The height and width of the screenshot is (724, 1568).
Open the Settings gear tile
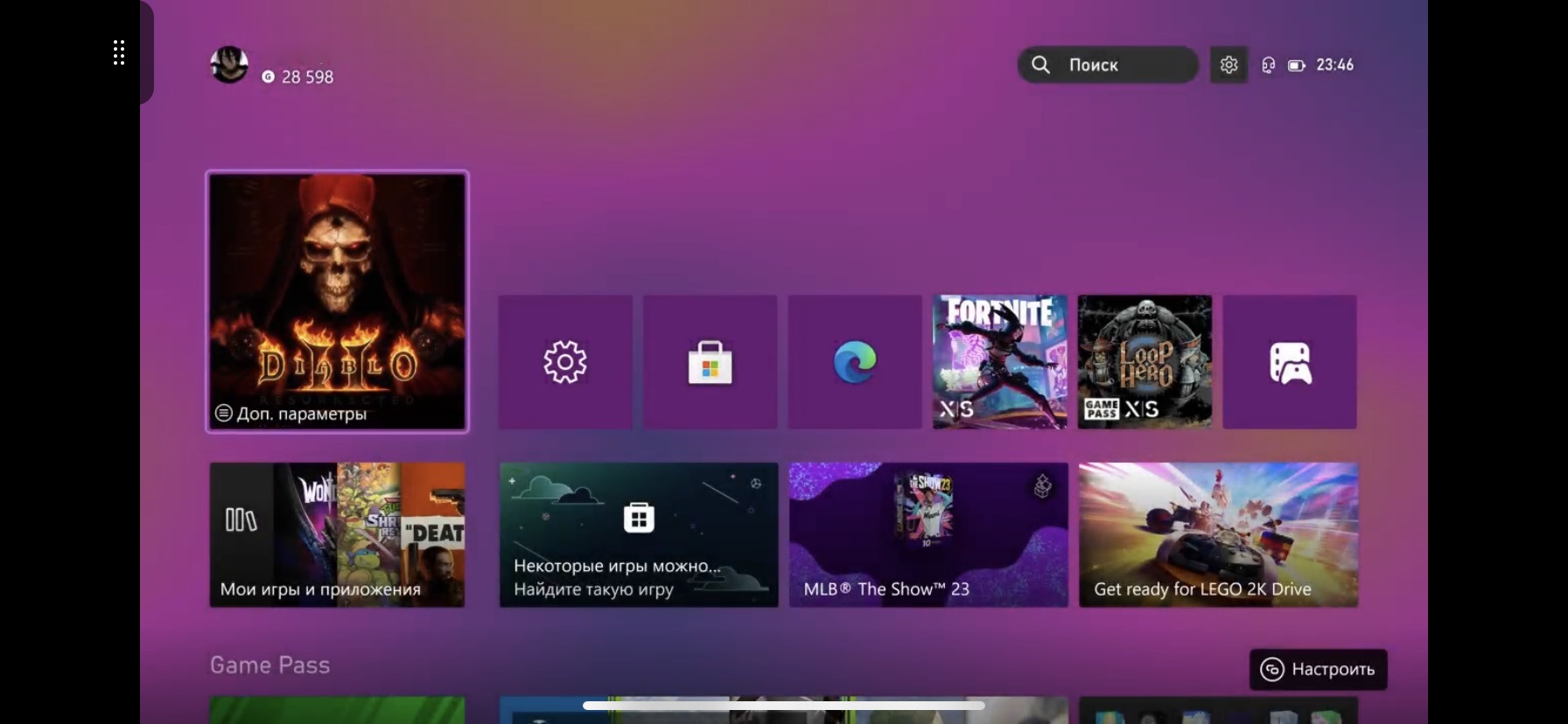point(565,362)
